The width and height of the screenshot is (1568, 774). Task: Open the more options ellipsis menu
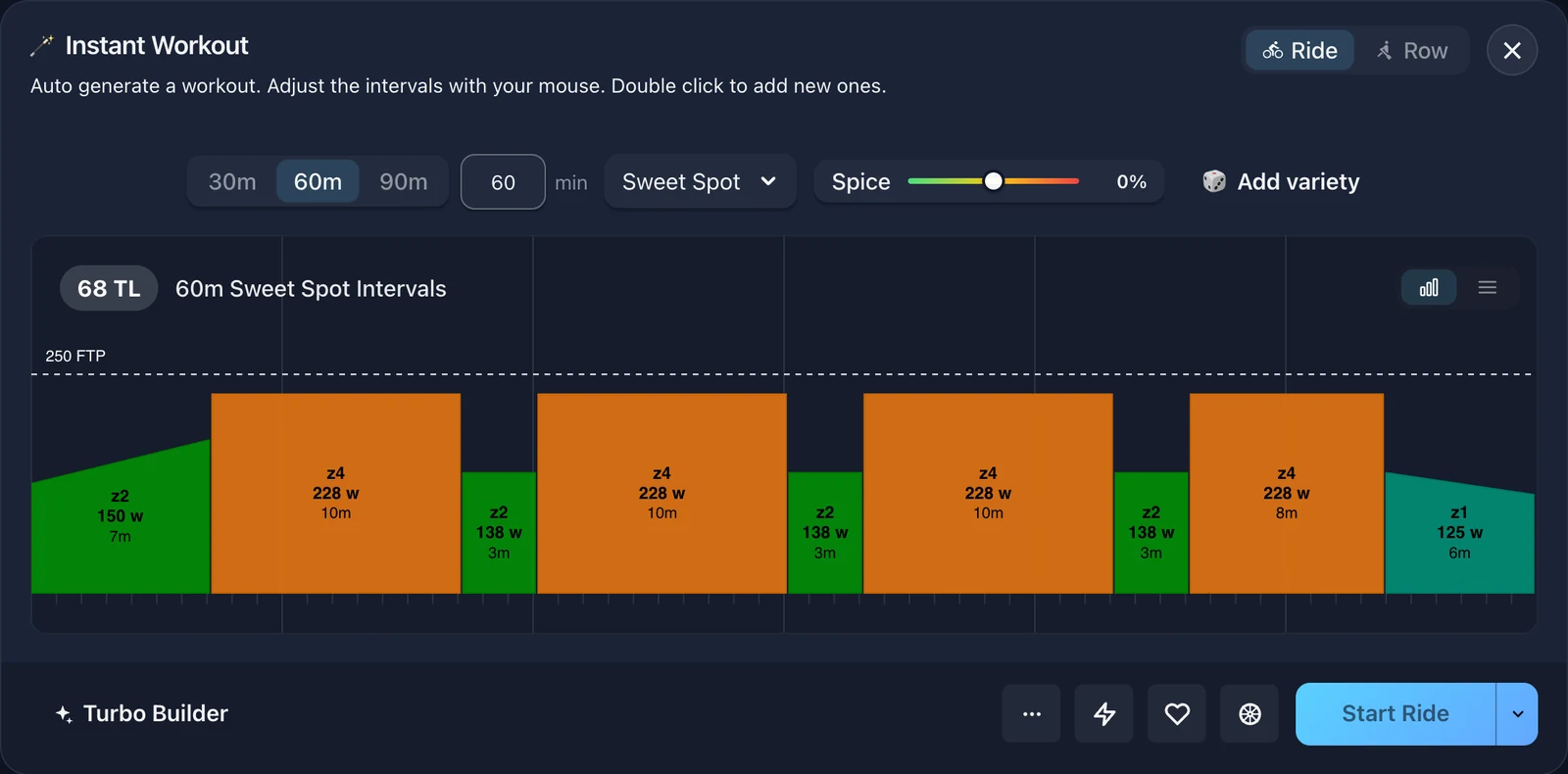(1031, 714)
